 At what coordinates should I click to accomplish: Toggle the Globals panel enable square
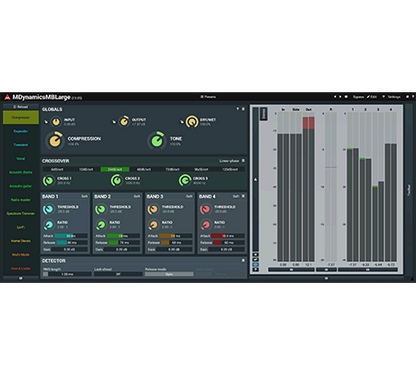[243, 109]
